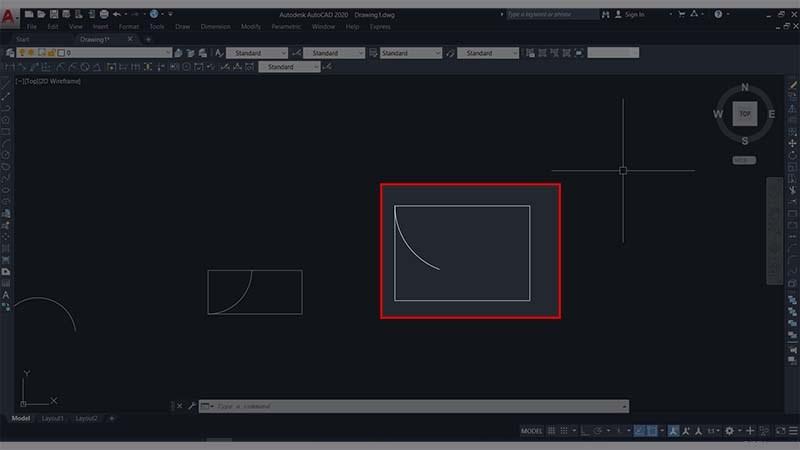Switch to the Layout1 tab
The height and width of the screenshot is (450, 800).
(53, 418)
